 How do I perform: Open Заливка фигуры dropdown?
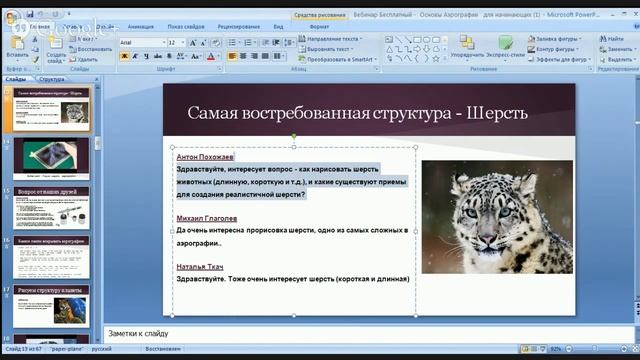pyautogui.click(x=555, y=39)
